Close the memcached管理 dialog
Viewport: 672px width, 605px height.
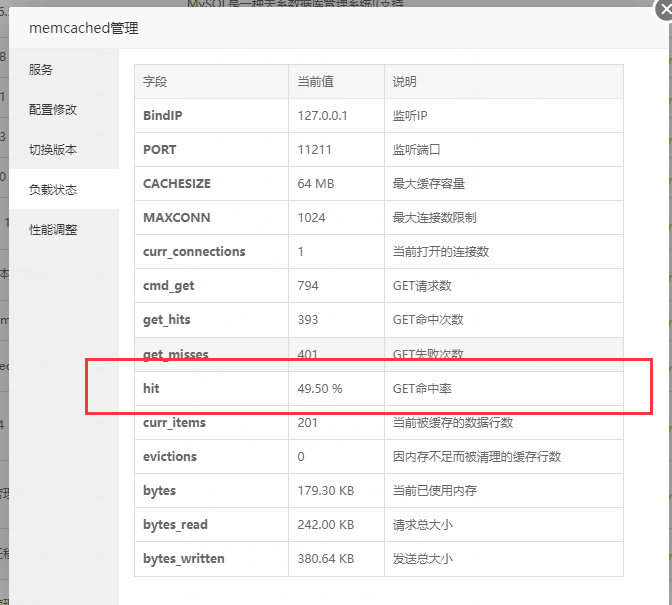664,10
